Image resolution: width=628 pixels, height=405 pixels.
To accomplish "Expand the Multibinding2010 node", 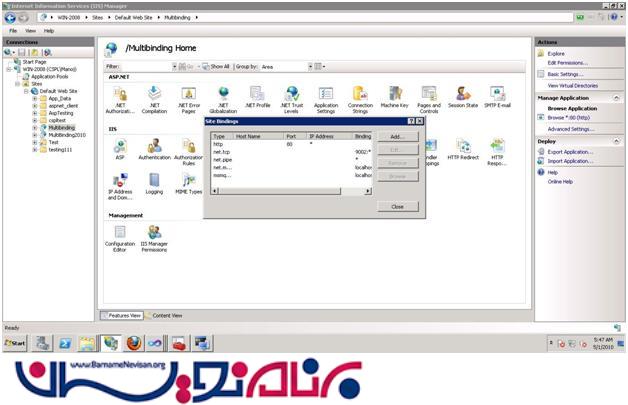I will coord(35,135).
